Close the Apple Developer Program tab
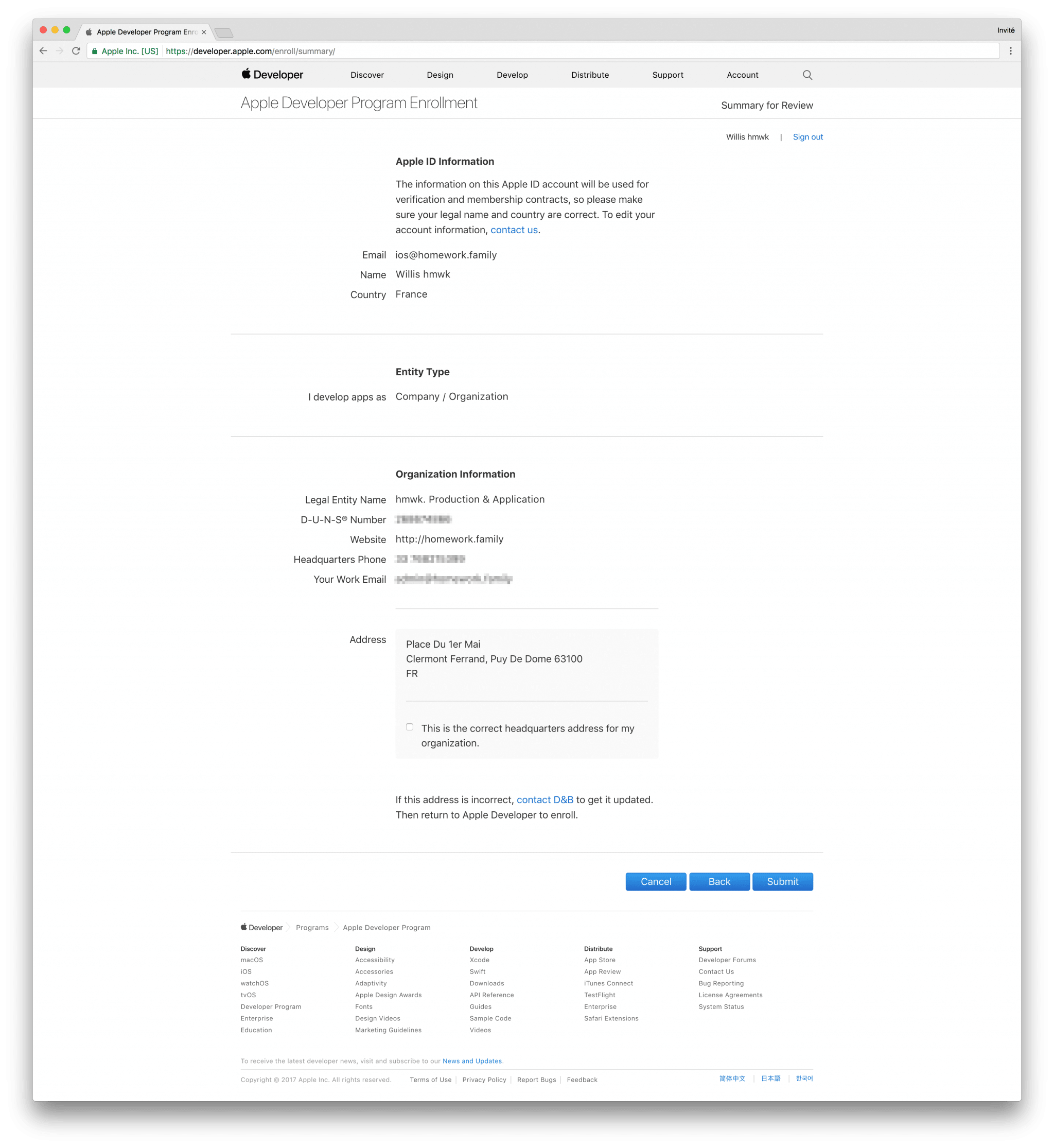Image resolution: width=1054 pixels, height=1148 pixels. point(204,32)
